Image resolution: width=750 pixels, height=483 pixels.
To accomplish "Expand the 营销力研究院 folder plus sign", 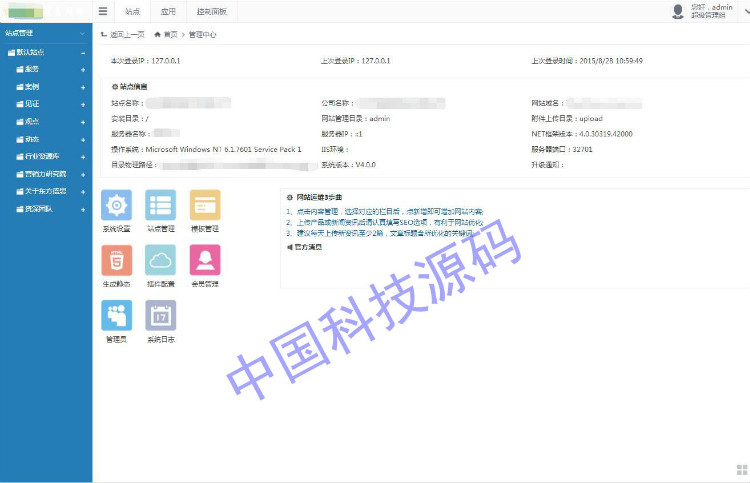I will [x=83, y=175].
